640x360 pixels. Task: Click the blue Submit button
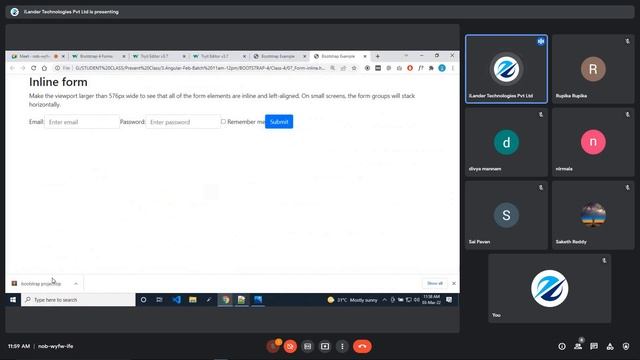(x=279, y=122)
